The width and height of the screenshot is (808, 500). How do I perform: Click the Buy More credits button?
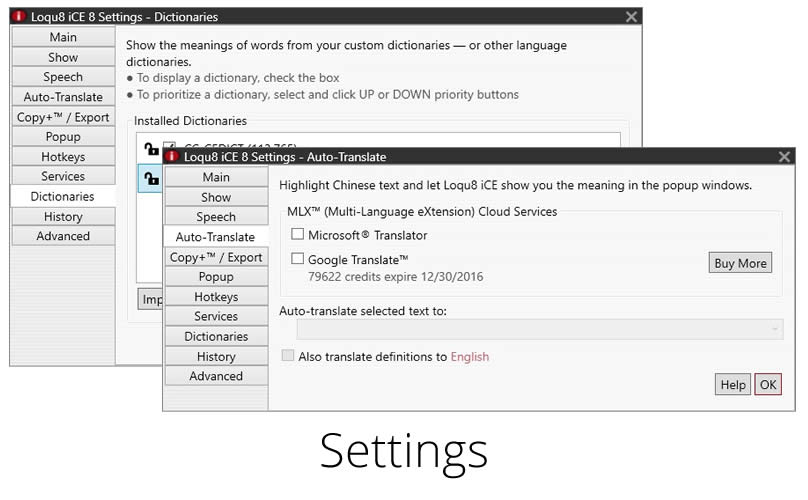point(740,263)
